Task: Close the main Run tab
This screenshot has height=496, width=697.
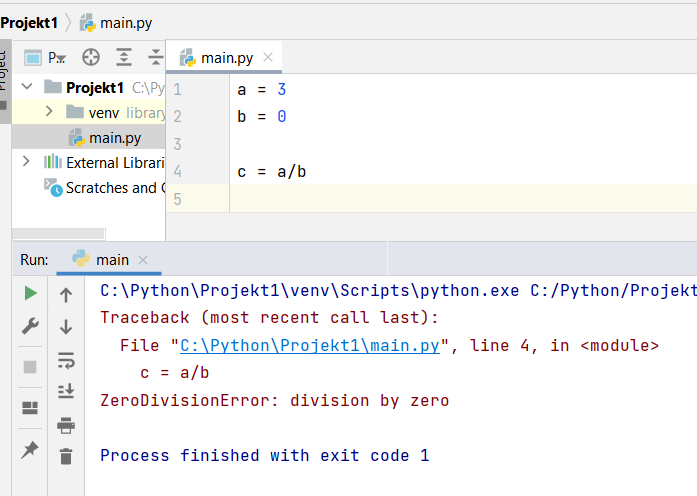Action: 144,259
